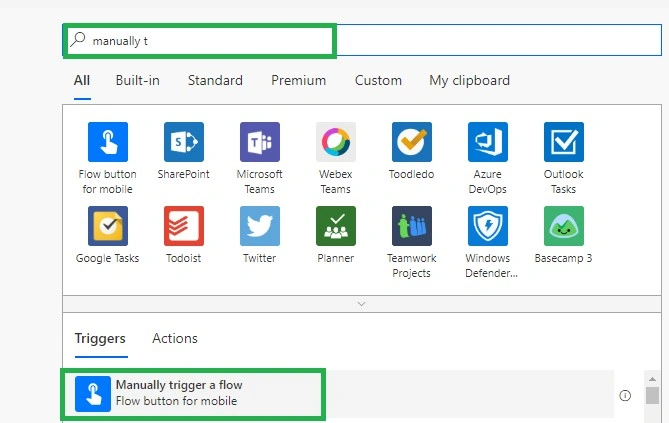Open the Flow button for mobile connector
669x423 pixels.
click(108, 142)
